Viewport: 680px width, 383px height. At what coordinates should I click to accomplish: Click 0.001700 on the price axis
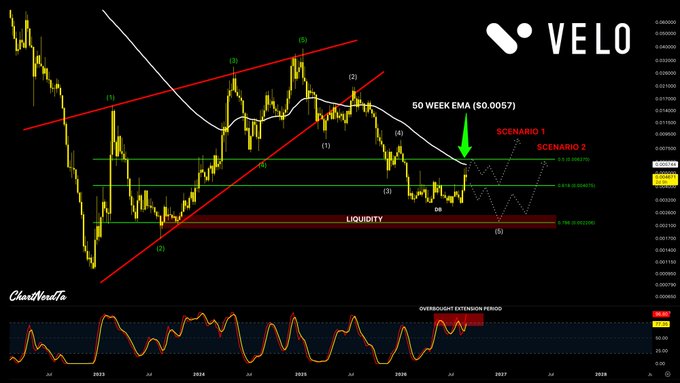[665, 238]
